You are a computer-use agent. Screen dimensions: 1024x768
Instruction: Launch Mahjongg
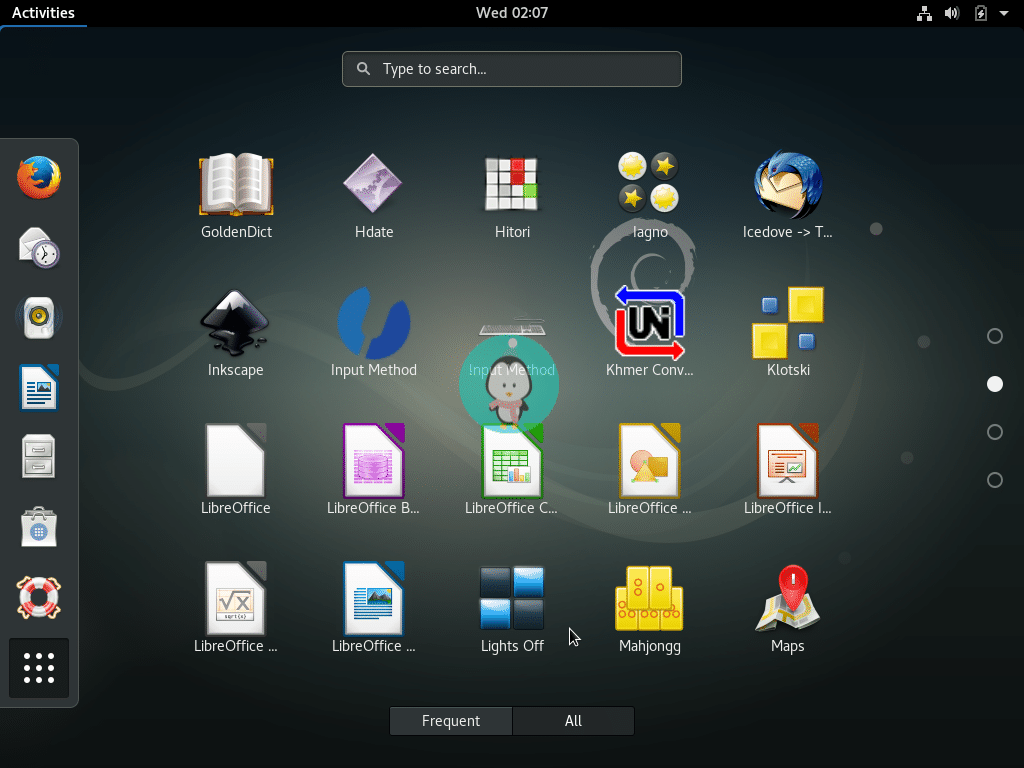pyautogui.click(x=649, y=598)
